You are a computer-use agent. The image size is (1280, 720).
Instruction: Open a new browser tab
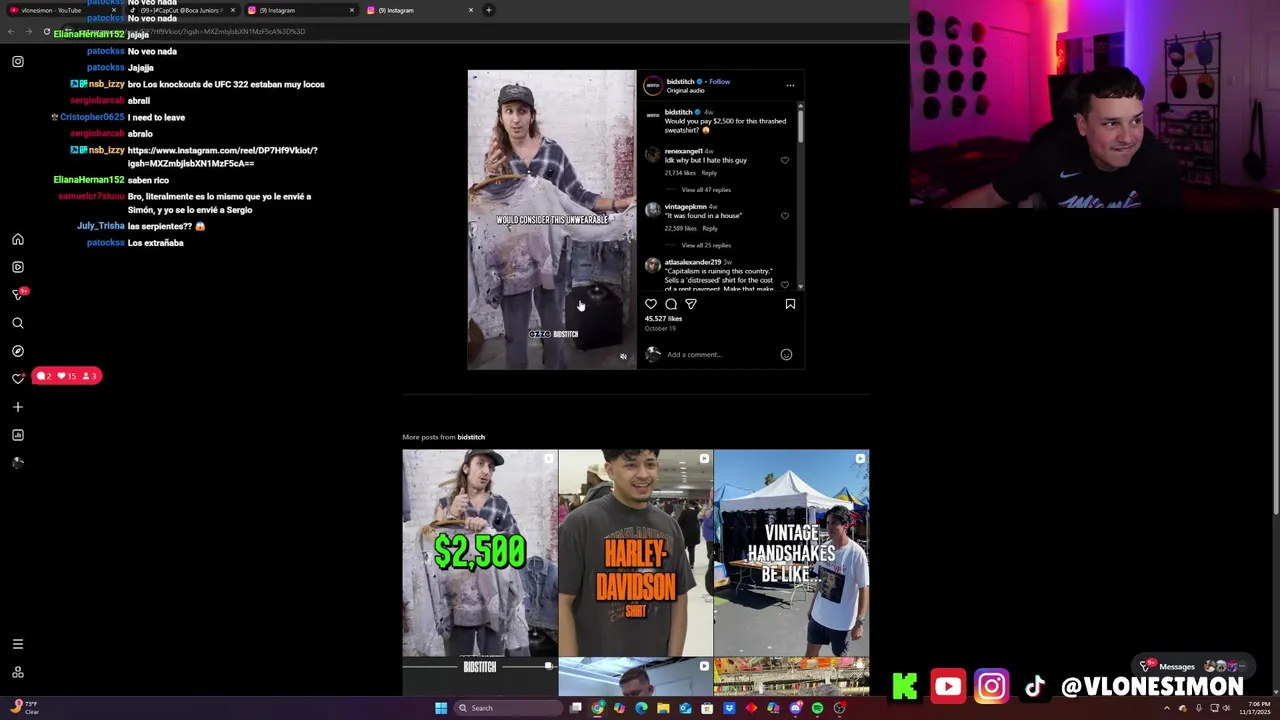tap(488, 10)
